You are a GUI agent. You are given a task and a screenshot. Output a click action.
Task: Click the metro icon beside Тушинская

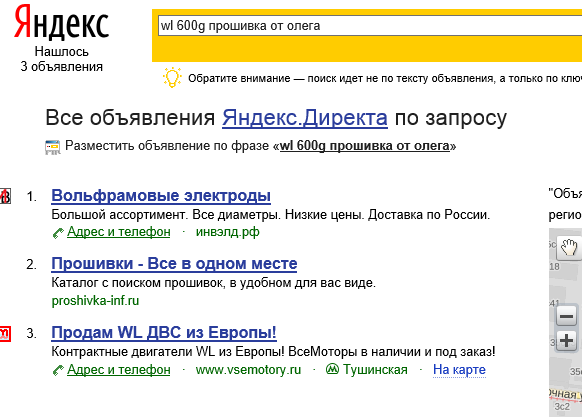click(x=332, y=369)
